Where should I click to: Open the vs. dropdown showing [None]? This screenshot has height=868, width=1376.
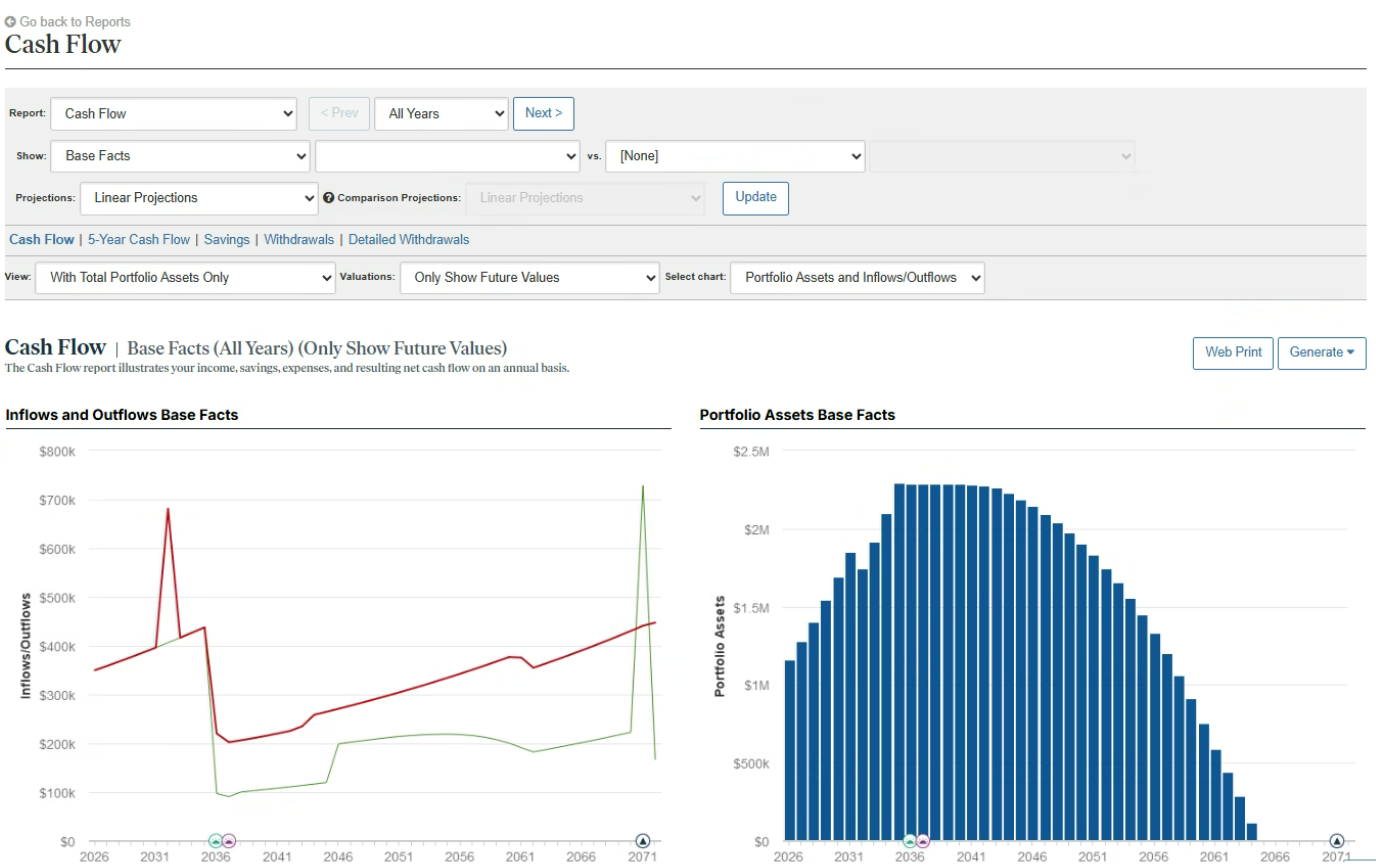(735, 156)
